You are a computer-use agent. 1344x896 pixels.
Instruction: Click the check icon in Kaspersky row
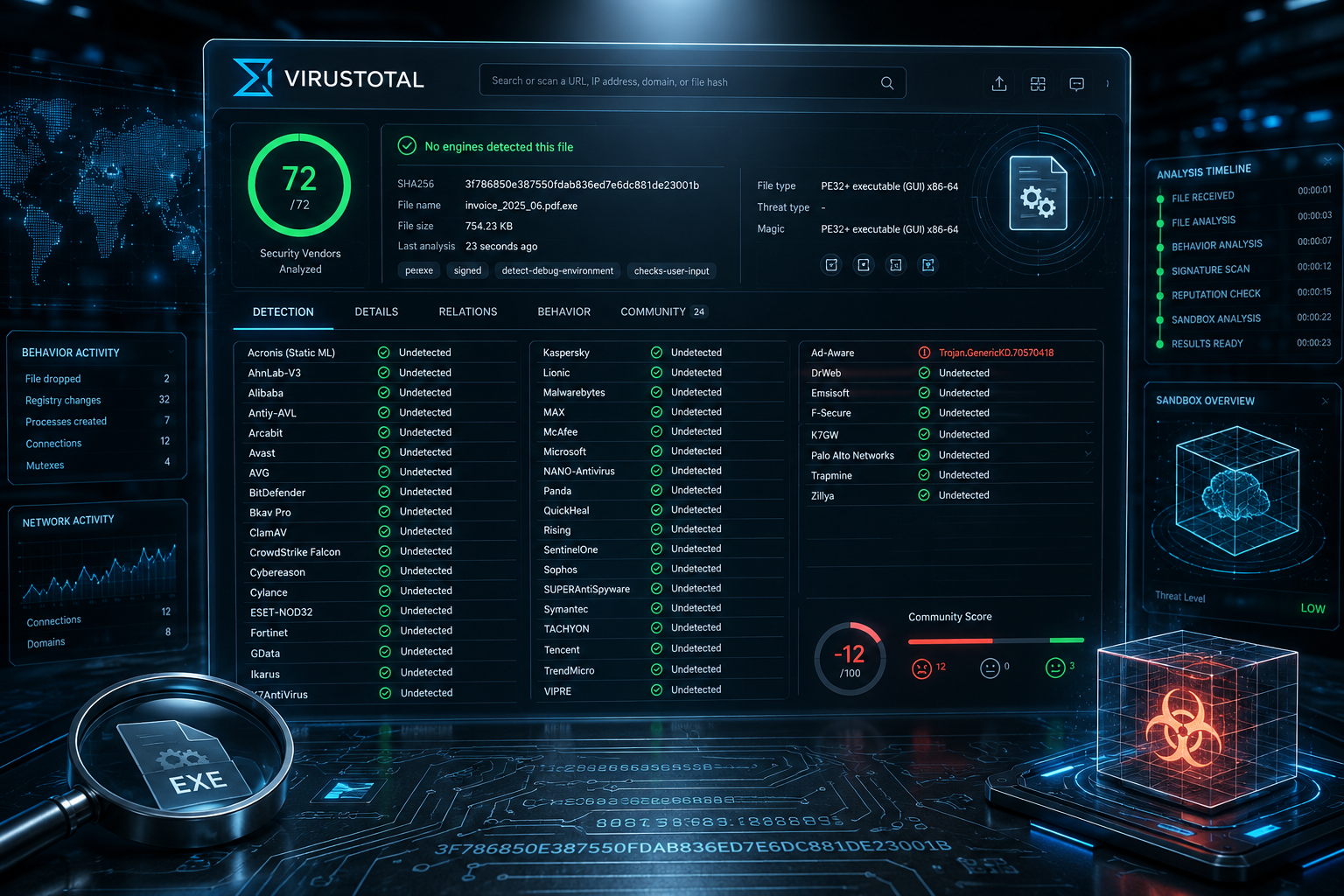coord(656,353)
